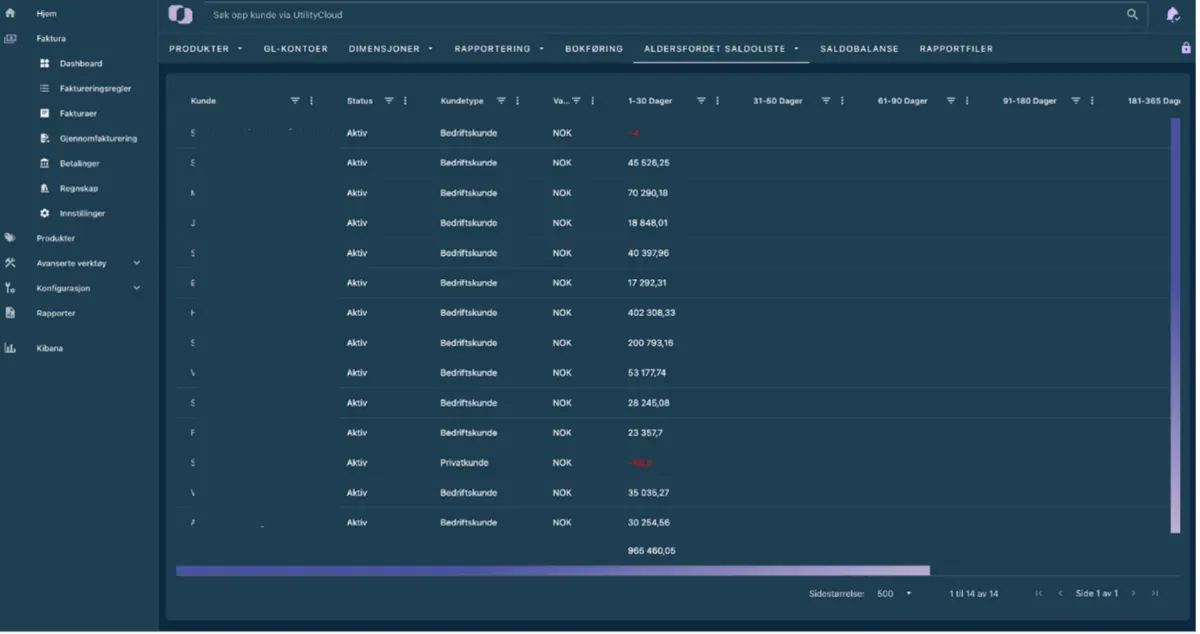This screenshot has height=634, width=1200.
Task: Click the amount 402 308,33
Action: point(651,313)
